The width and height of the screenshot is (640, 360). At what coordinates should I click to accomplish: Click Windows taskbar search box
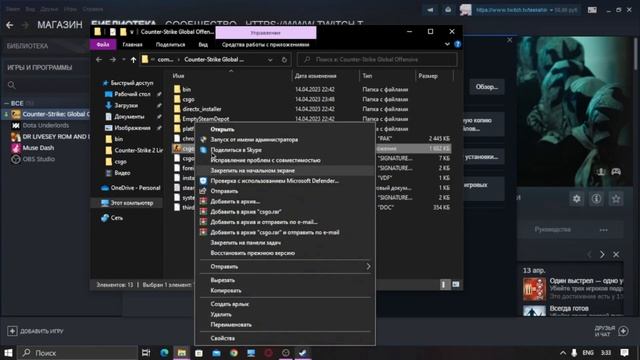coord(78,353)
